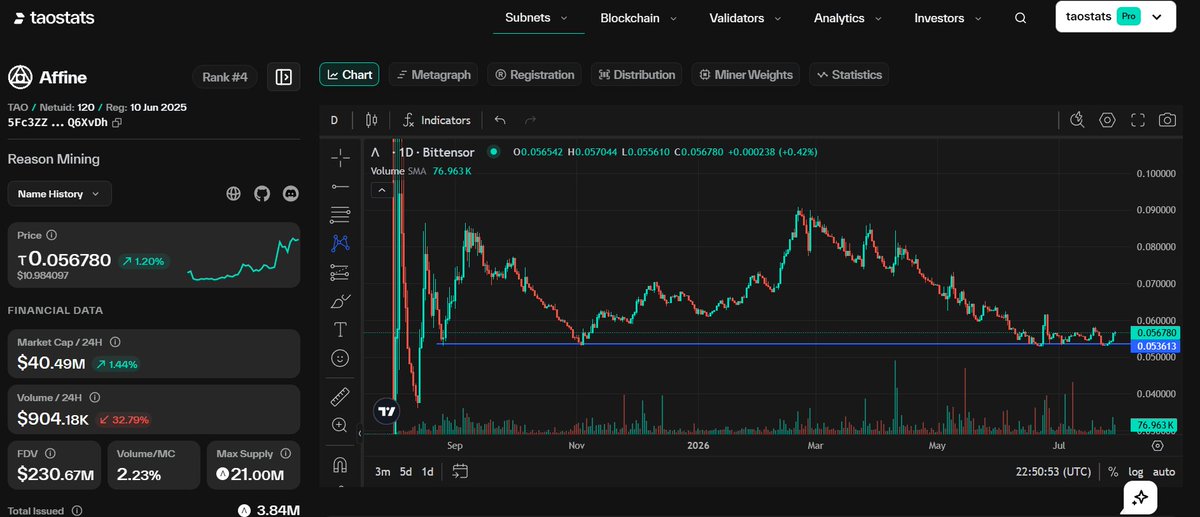Viewport: 1200px width, 517px height.
Task: Open the candlestick chart style selector
Action: coord(372,120)
